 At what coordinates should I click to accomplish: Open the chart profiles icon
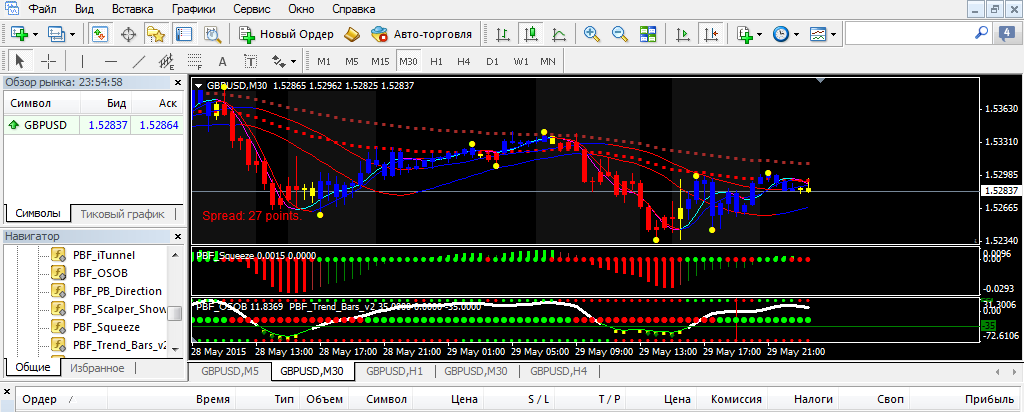point(56,33)
